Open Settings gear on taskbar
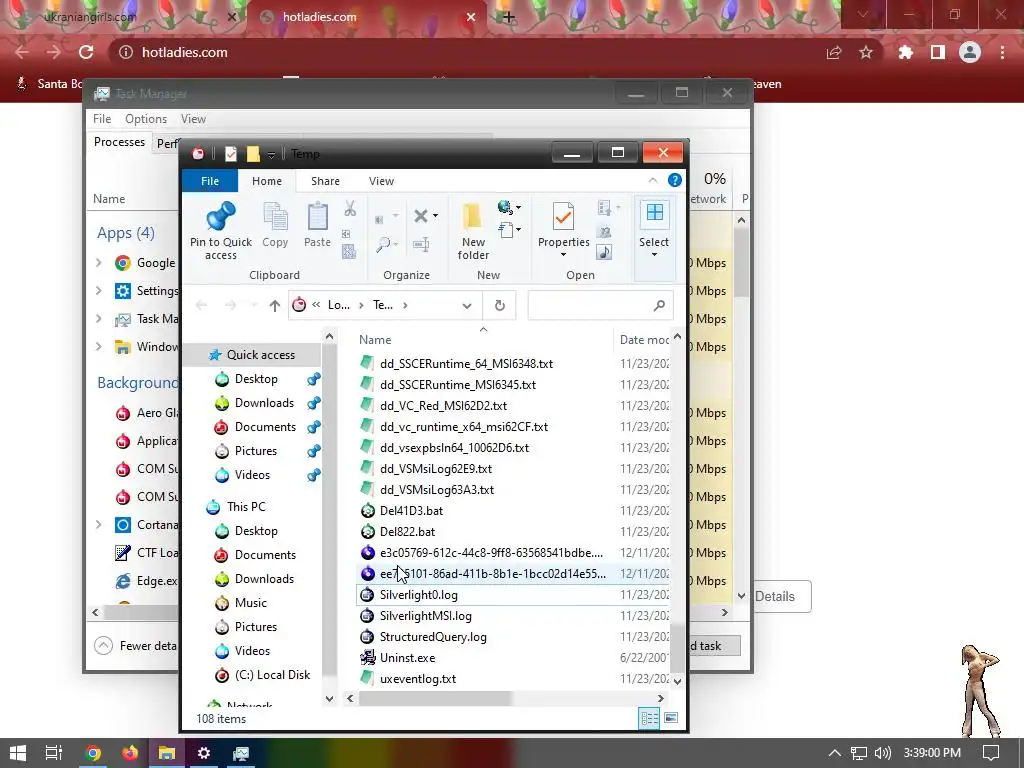The height and width of the screenshot is (768, 1024). [x=204, y=753]
